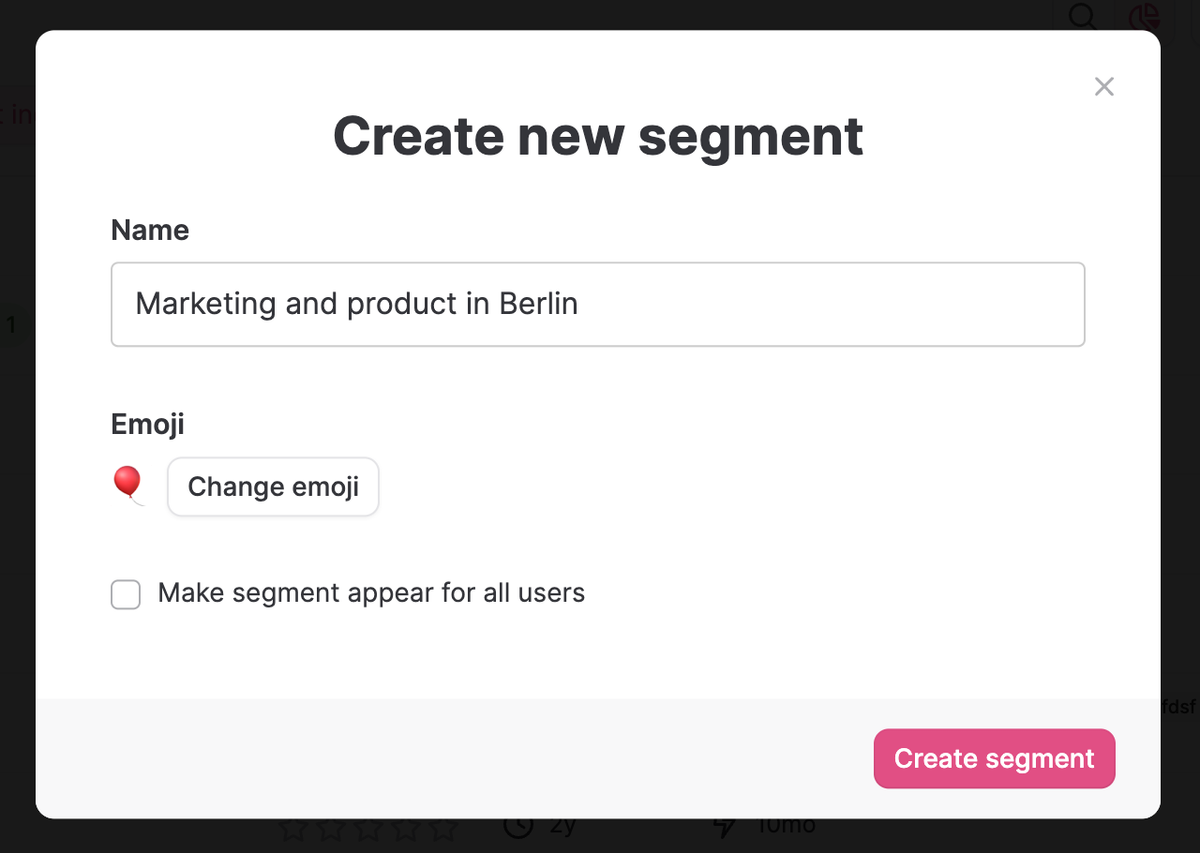Click the Emoji section label

[147, 424]
